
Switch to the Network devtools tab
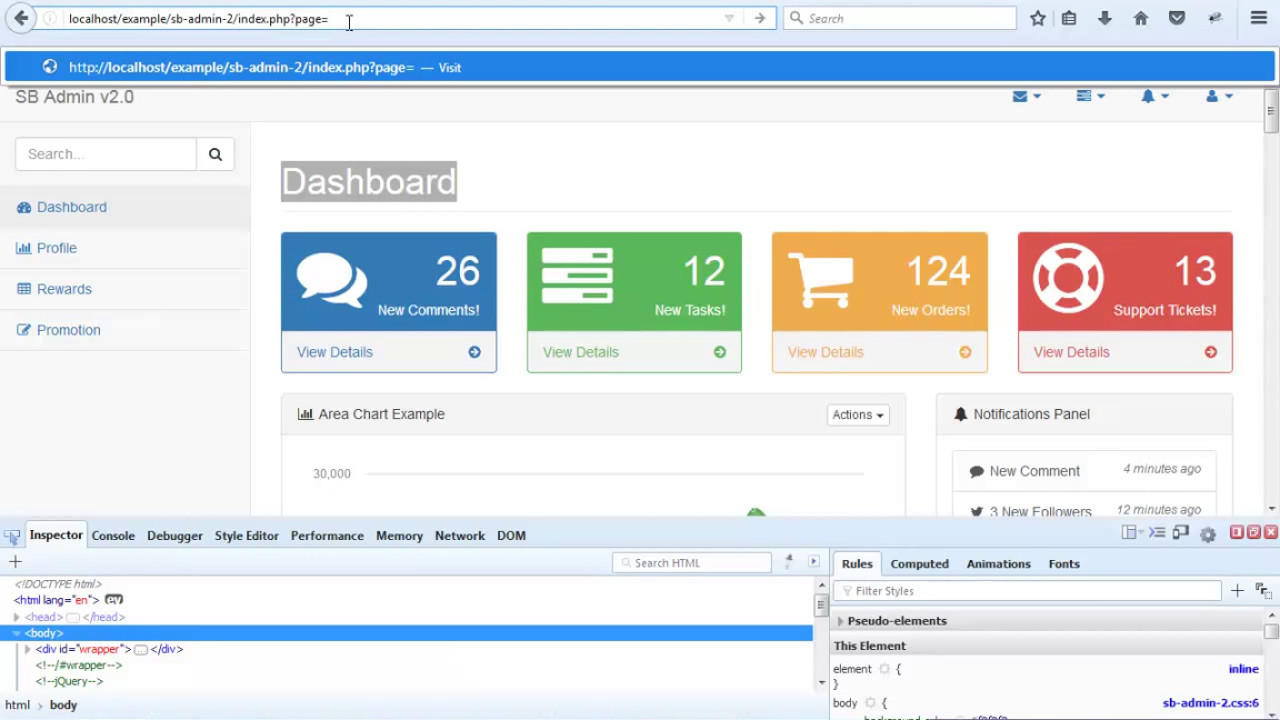[x=460, y=536]
